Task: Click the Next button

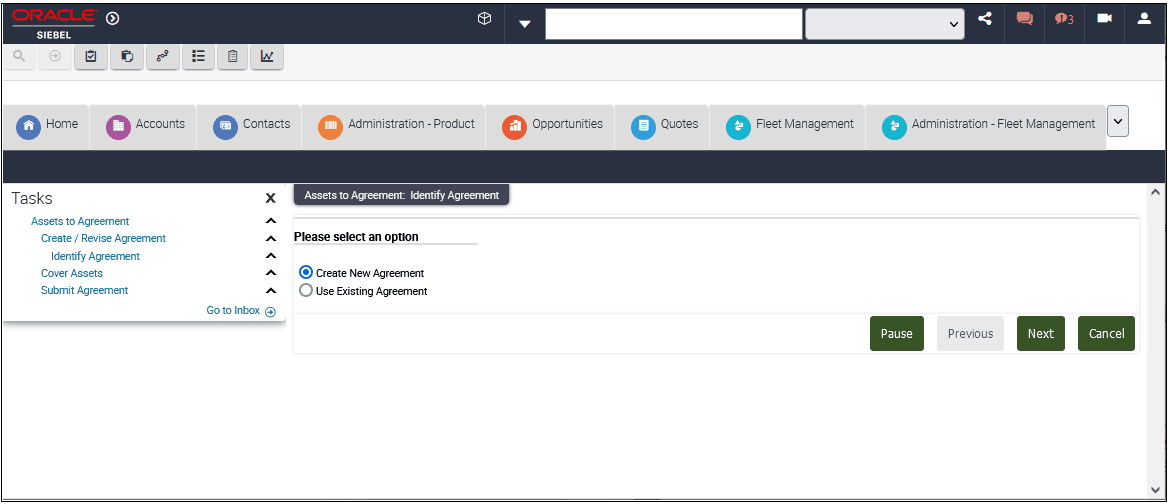Action: click(x=1040, y=333)
